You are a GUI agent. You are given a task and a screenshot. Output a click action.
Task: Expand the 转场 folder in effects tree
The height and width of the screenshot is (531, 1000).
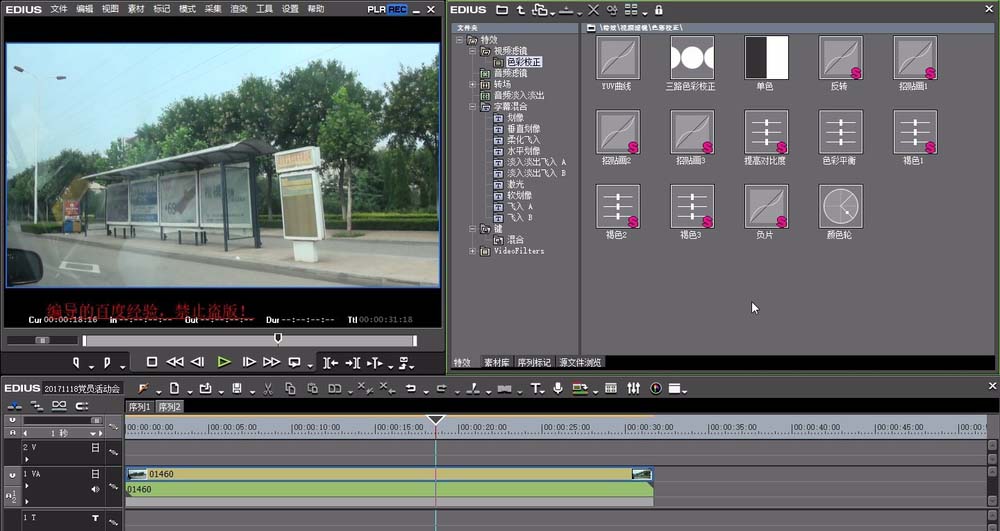pyautogui.click(x=472, y=84)
